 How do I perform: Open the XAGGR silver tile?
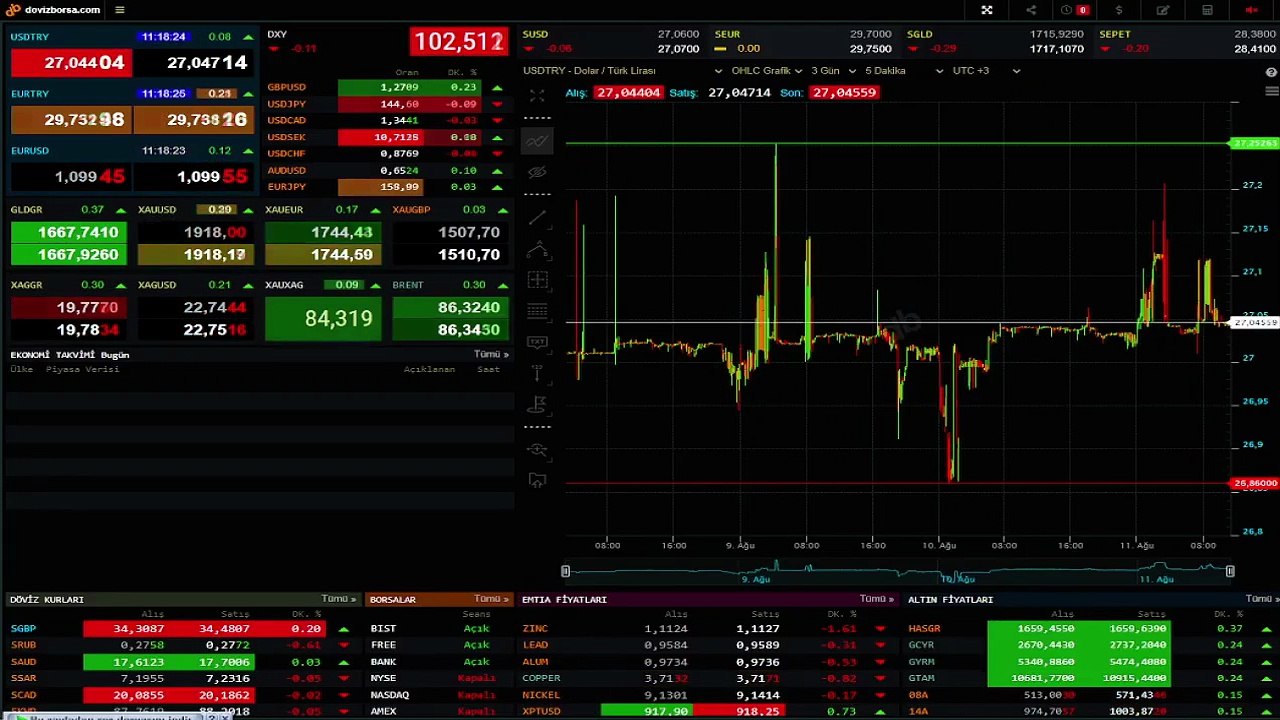(x=68, y=309)
